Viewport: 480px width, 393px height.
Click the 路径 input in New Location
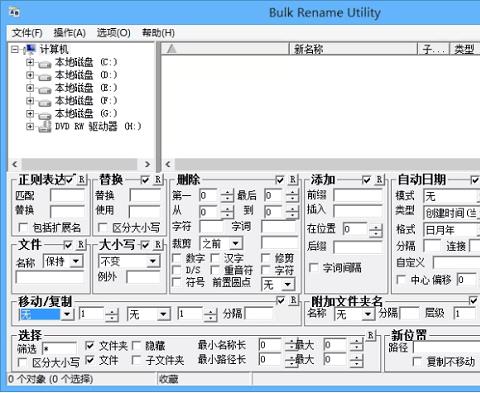coord(447,347)
